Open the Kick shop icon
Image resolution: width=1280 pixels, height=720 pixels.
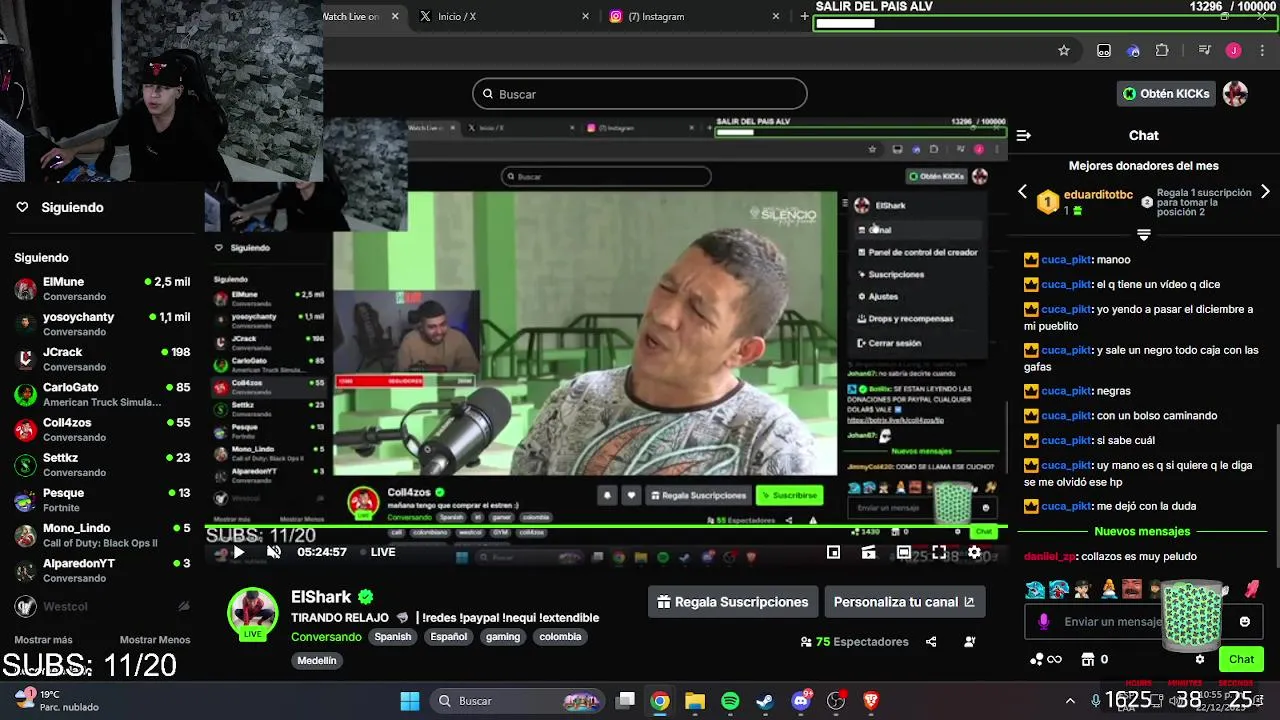[x=1088, y=659]
